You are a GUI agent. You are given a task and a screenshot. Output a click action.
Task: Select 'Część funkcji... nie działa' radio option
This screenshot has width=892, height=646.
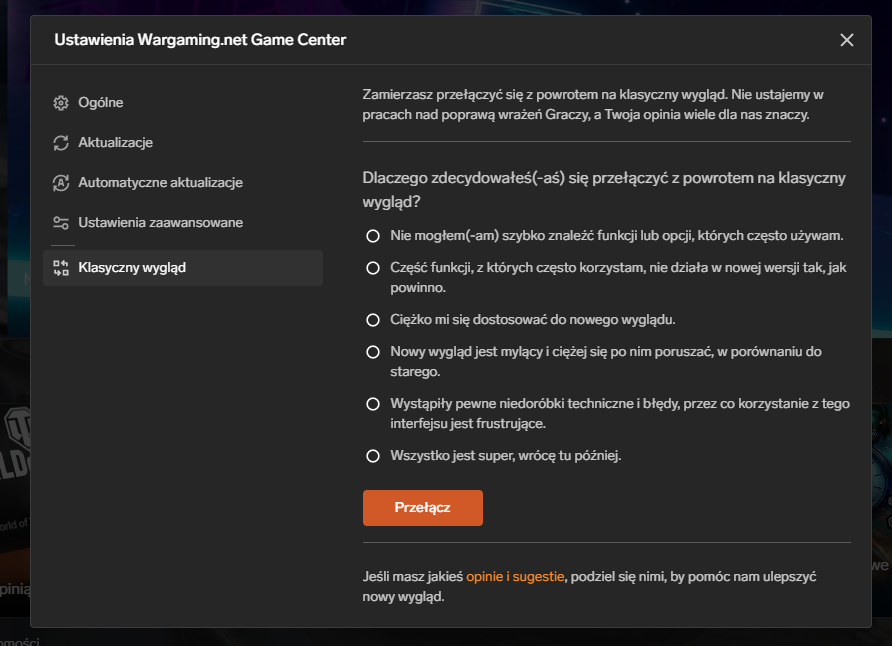coord(373,268)
